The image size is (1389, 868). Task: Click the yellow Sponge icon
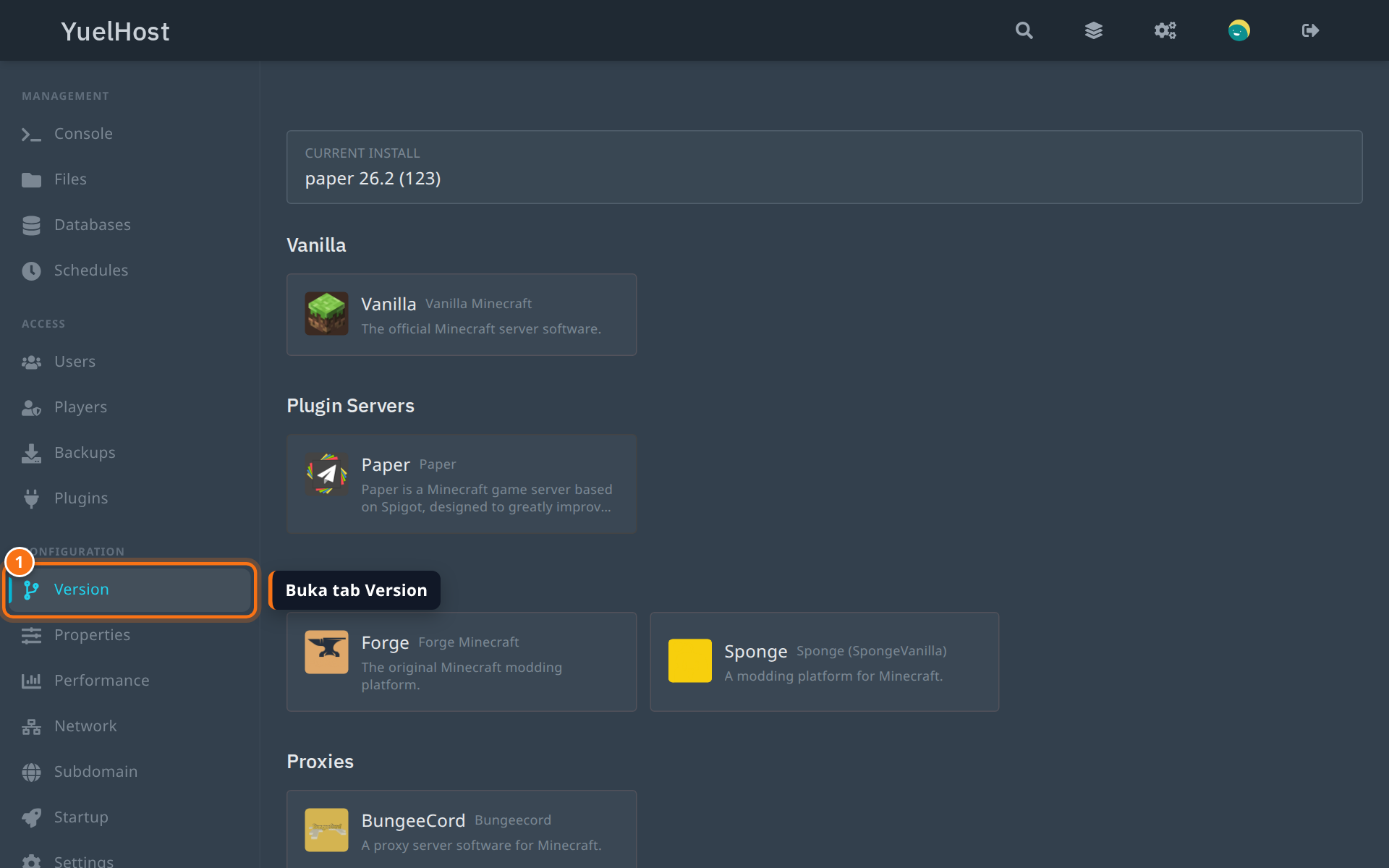coord(689,660)
